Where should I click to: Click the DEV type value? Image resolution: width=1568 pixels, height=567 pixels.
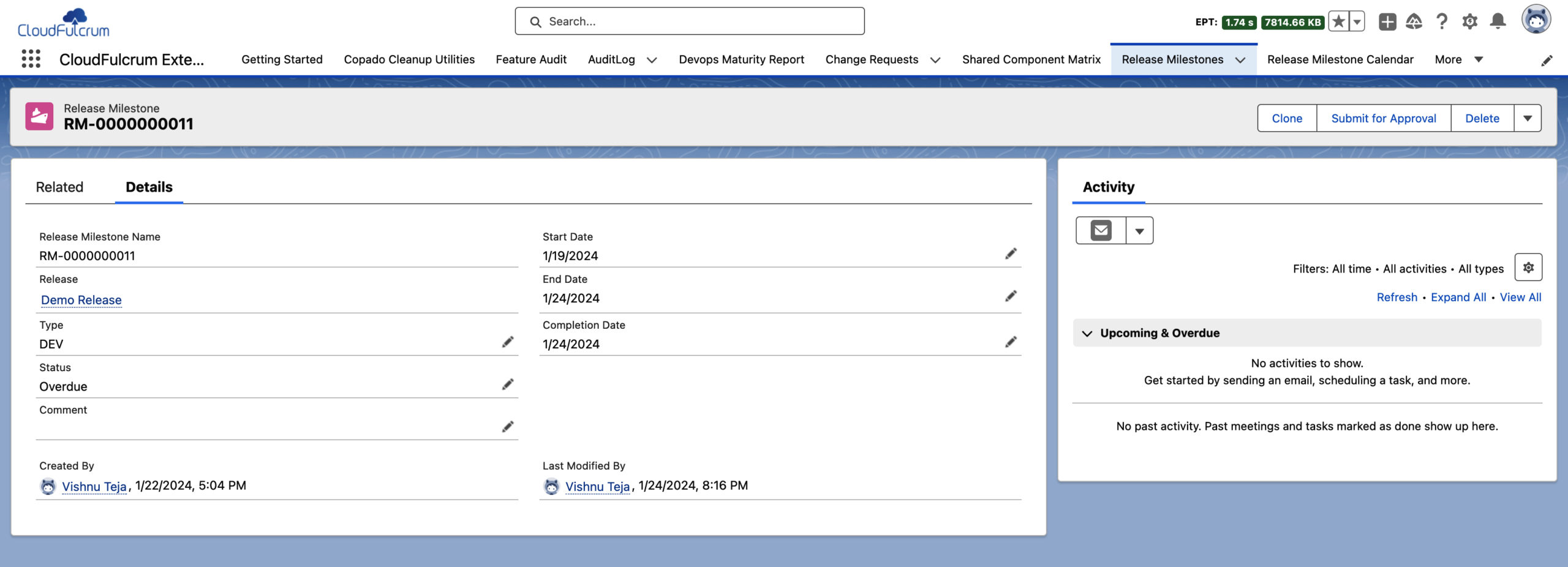point(51,344)
